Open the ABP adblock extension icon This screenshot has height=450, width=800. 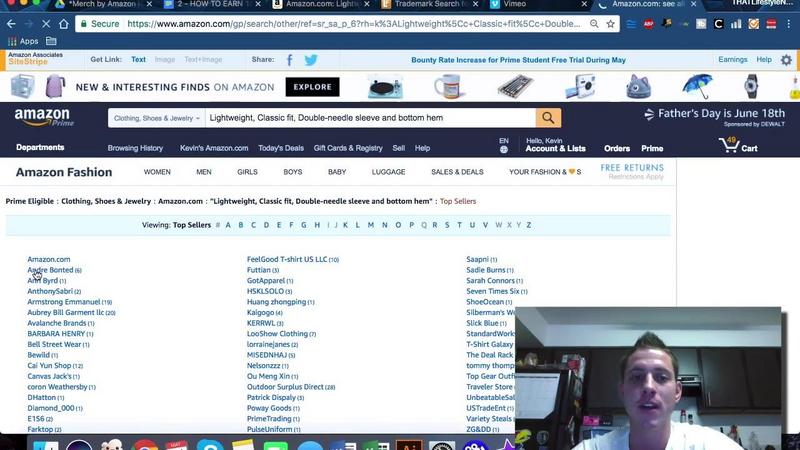coord(648,24)
